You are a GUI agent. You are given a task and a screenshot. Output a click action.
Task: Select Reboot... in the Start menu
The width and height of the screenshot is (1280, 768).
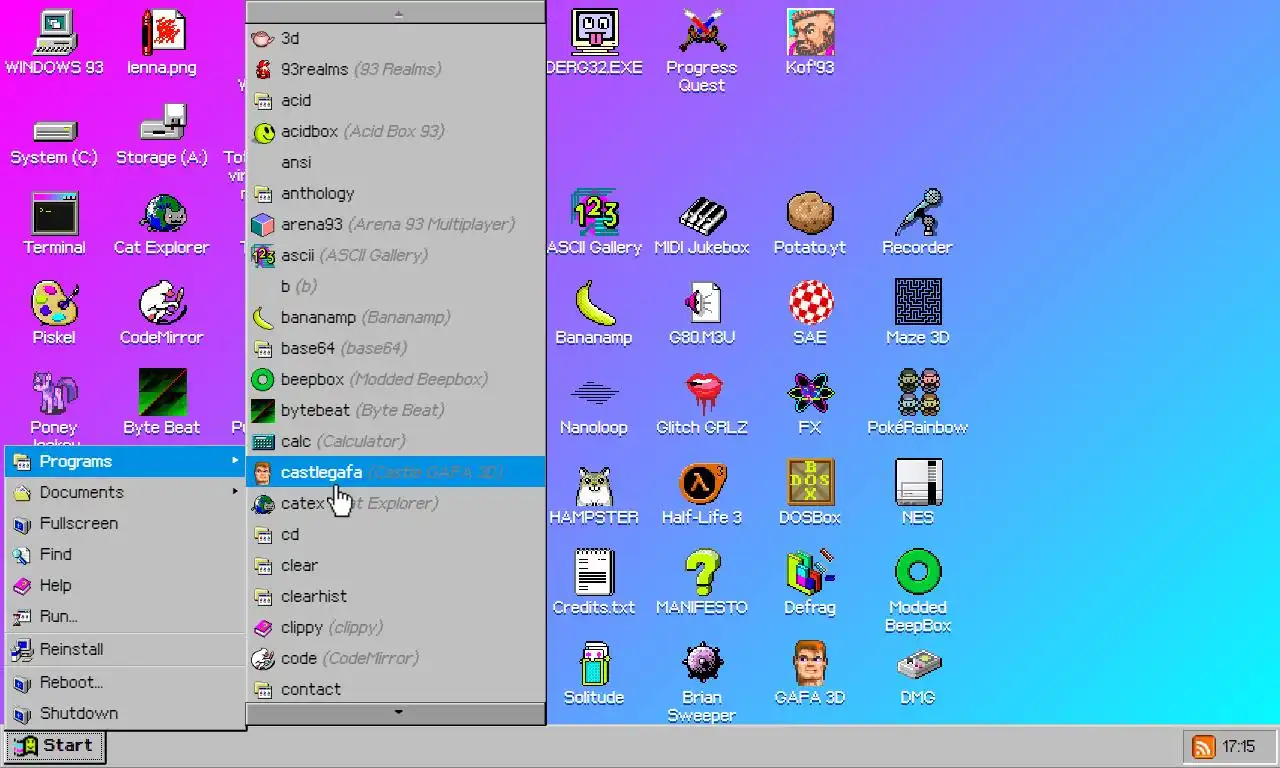(125, 682)
